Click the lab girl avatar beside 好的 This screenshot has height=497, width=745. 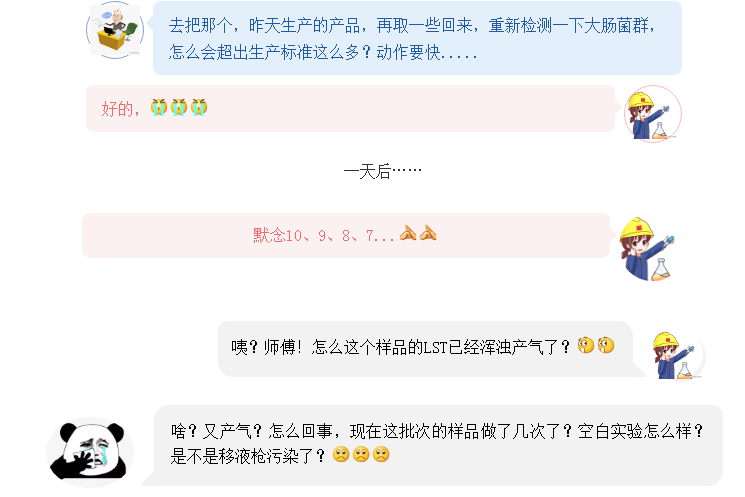coord(653,115)
